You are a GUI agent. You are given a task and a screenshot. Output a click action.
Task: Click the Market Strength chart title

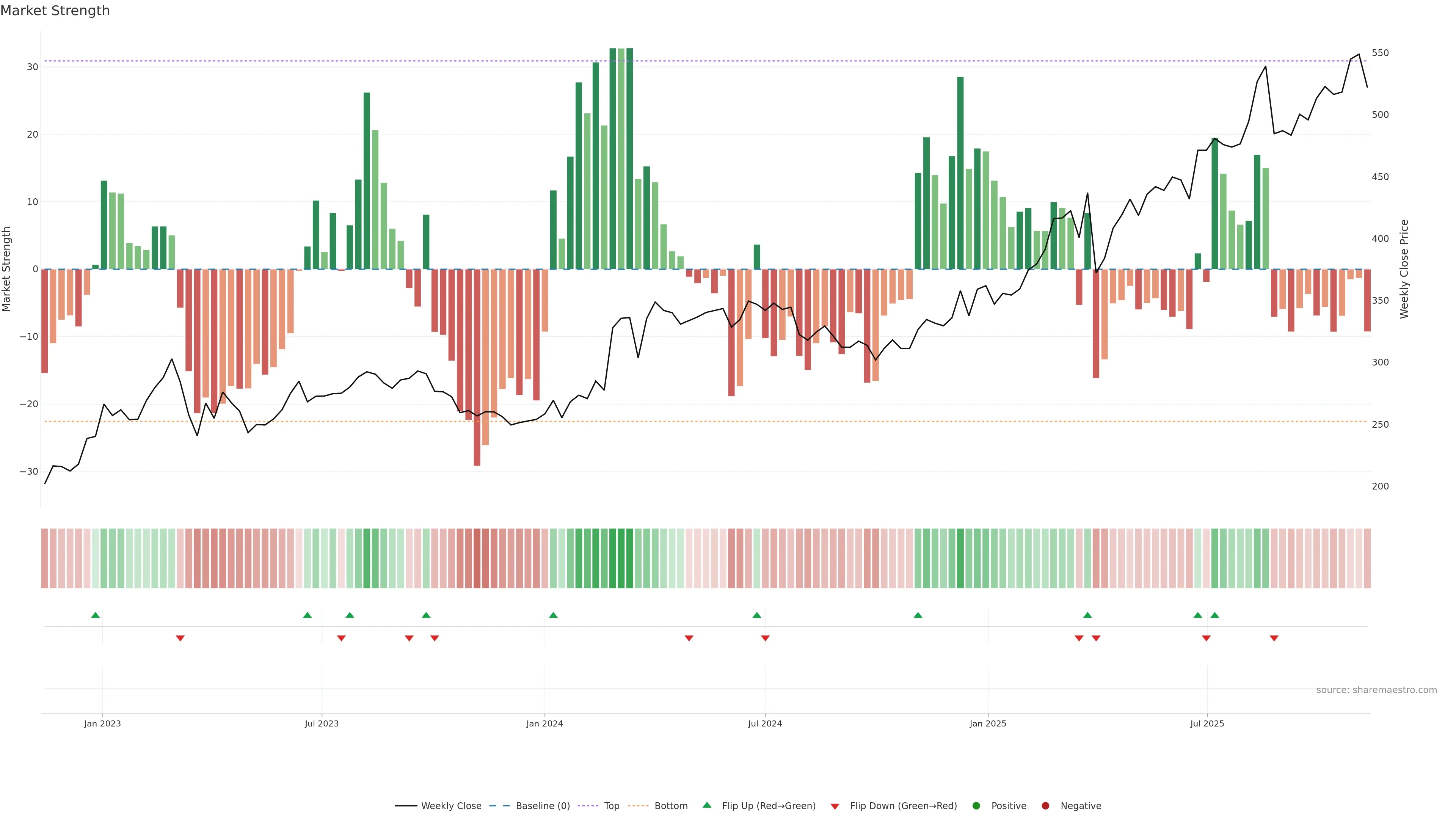pos(55,11)
